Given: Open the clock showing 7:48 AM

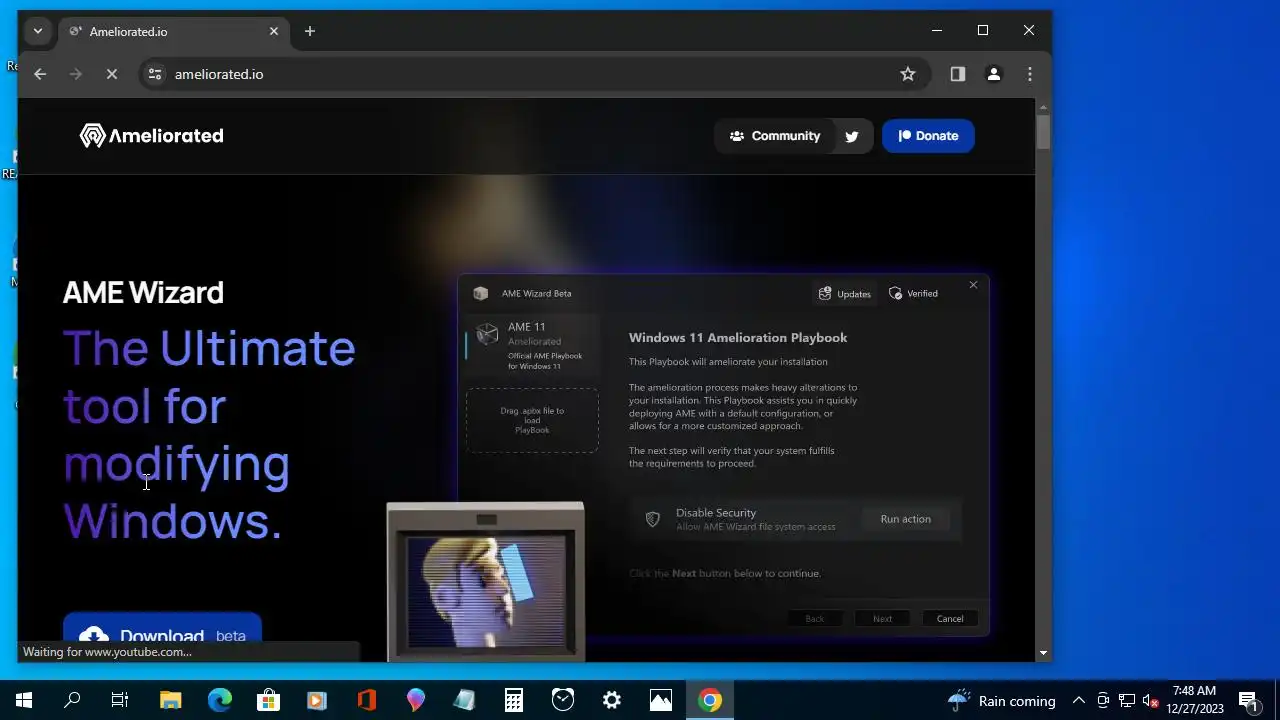Looking at the screenshot, I should coord(1195,700).
